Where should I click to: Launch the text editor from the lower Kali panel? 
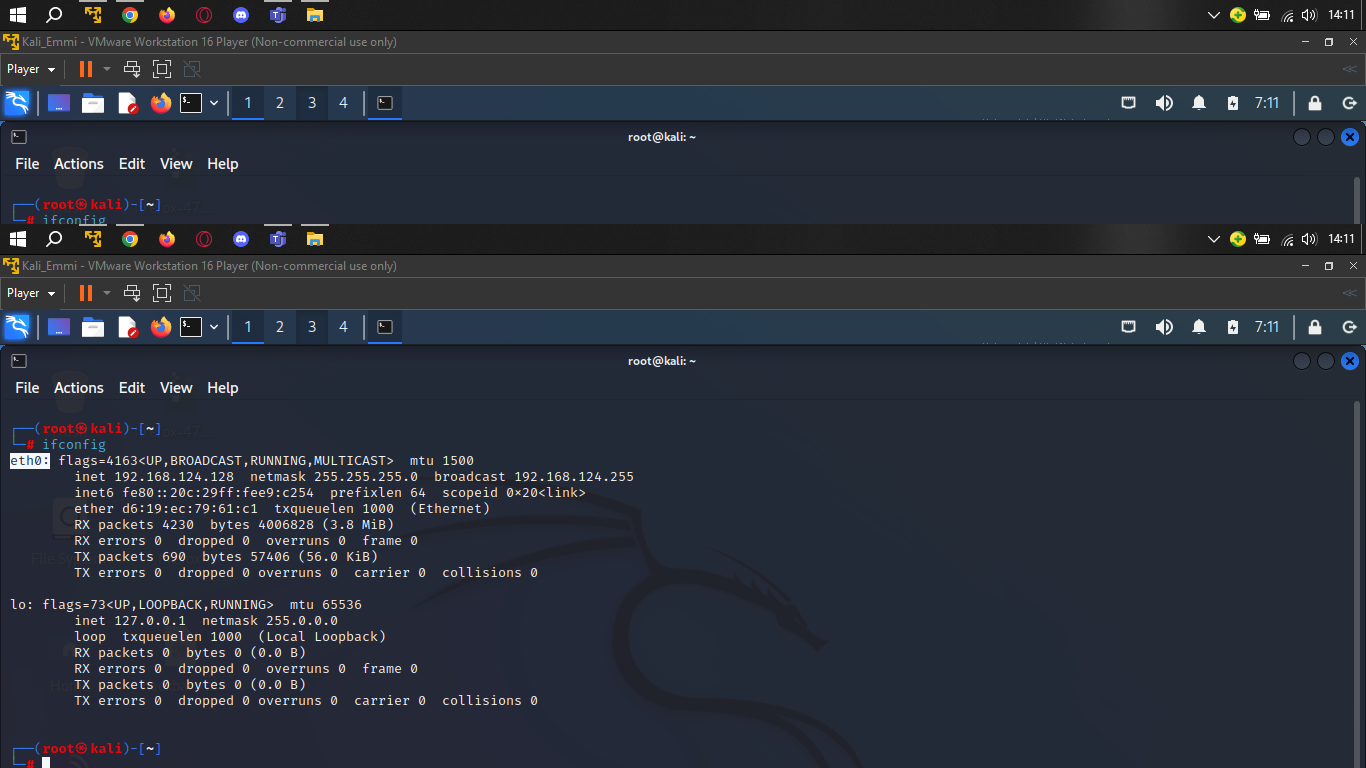127,327
